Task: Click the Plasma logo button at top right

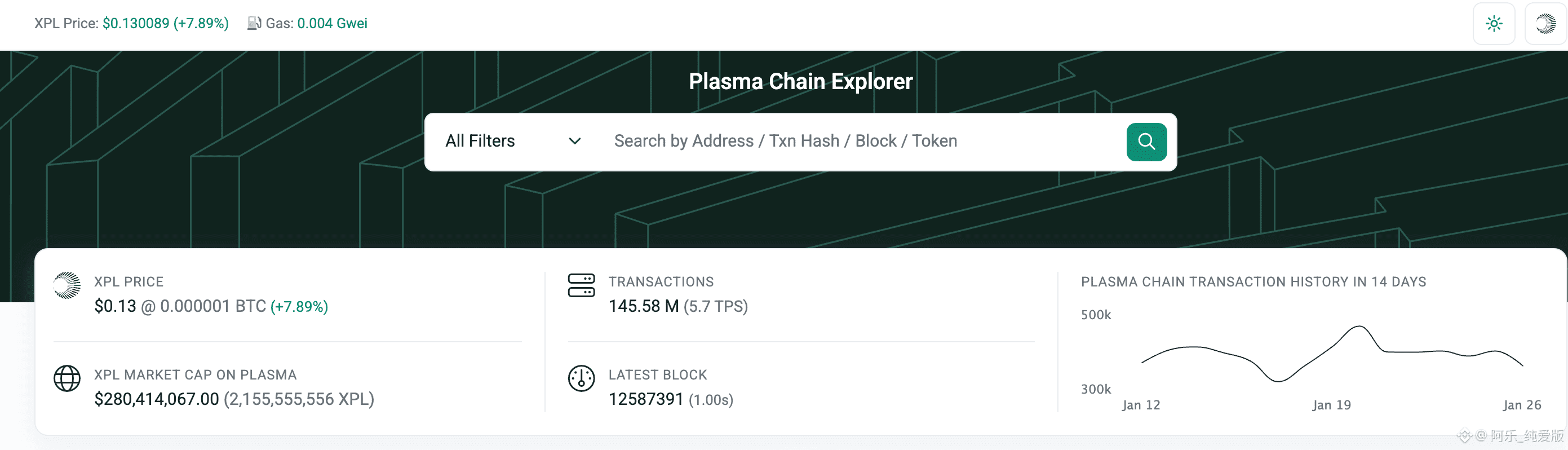Action: (1545, 24)
